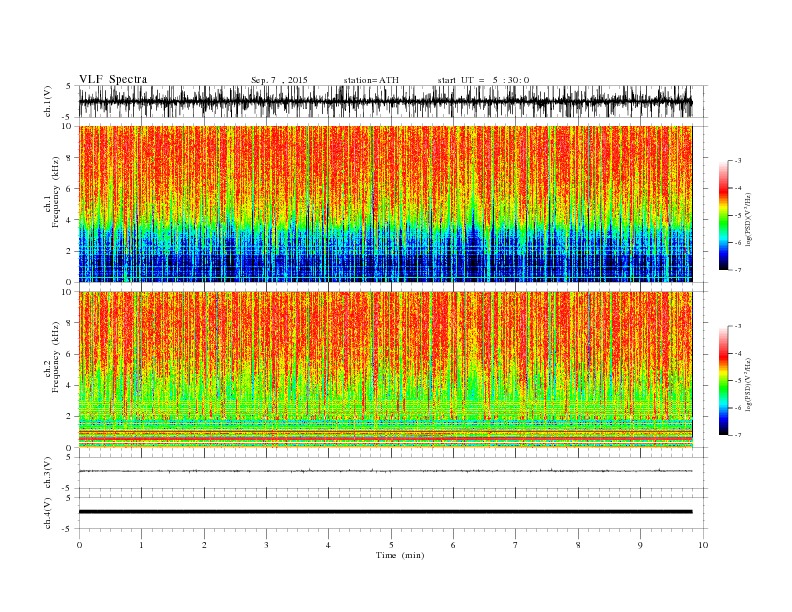Click the time axis tick label "6"
792x612 pixels.
click(453, 545)
